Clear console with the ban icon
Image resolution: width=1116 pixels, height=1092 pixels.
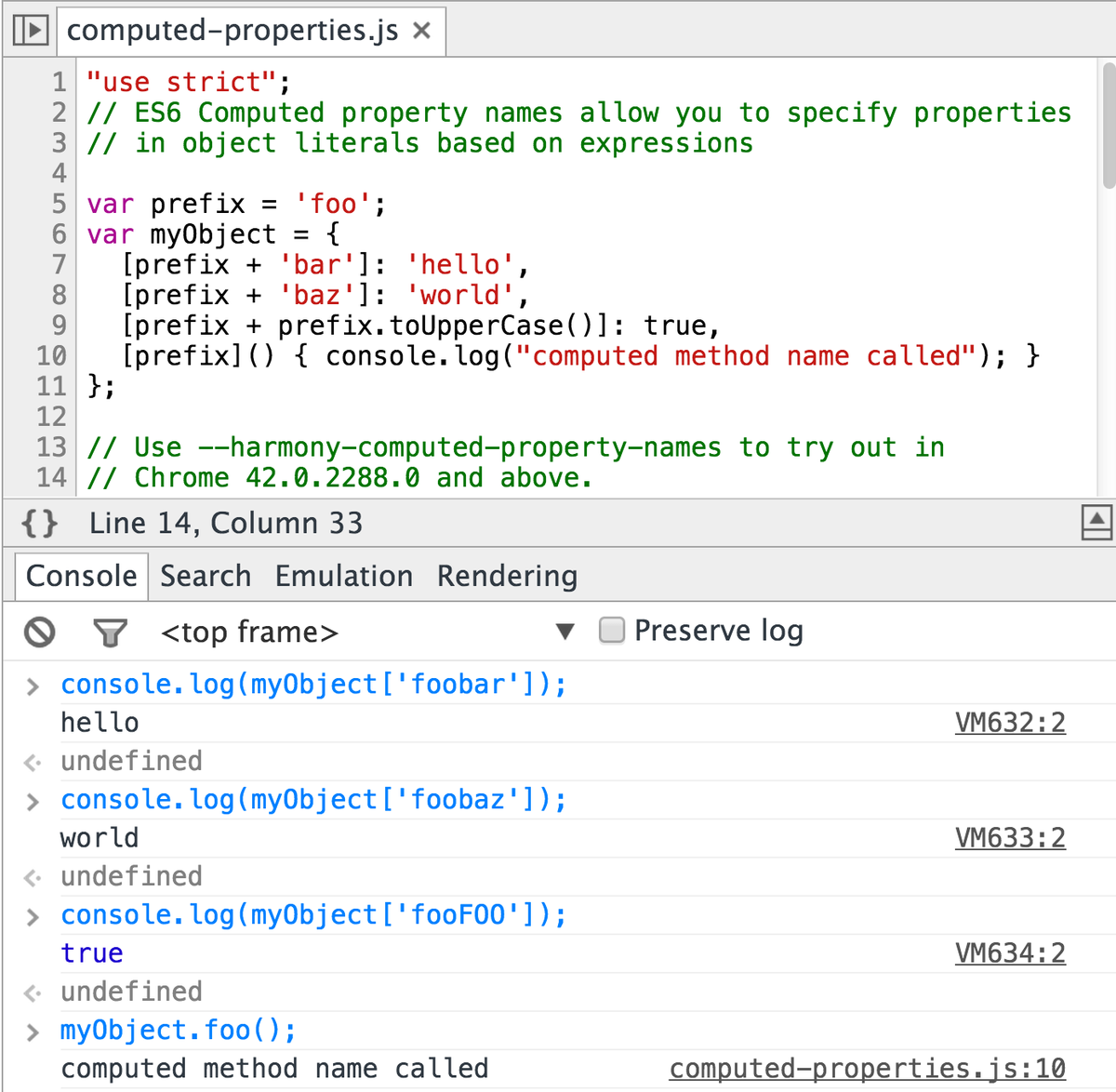click(x=39, y=633)
